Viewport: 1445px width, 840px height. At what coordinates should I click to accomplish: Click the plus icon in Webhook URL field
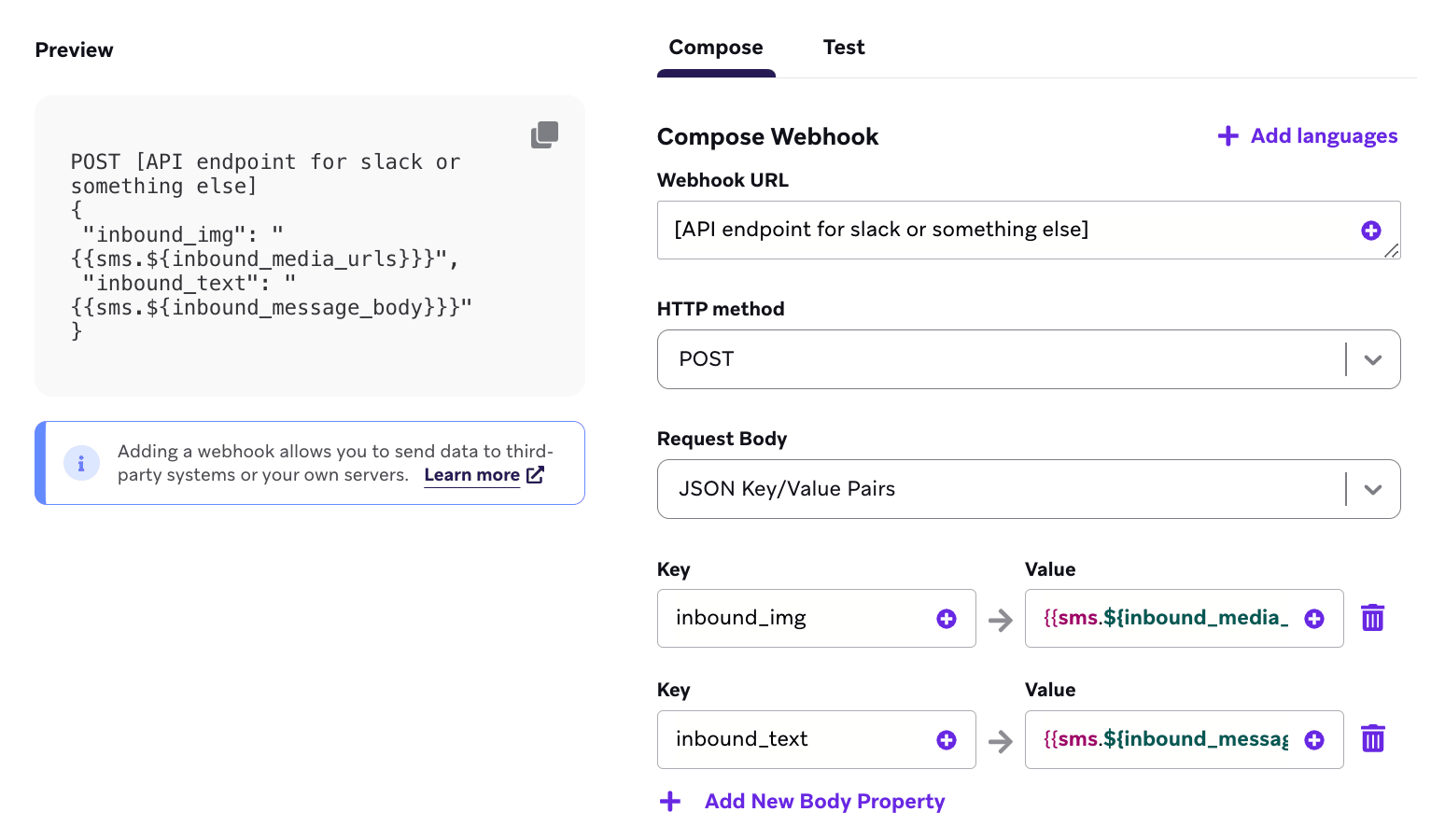coord(1370,231)
